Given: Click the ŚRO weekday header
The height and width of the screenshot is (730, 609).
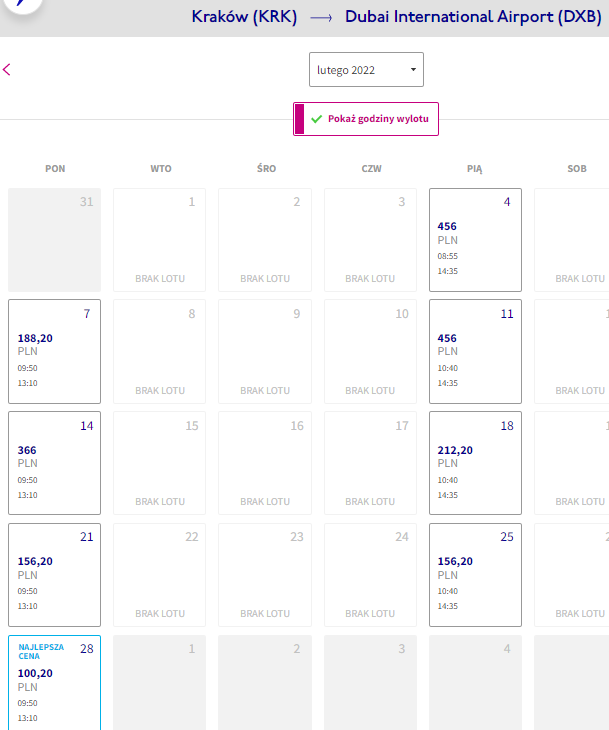Looking at the screenshot, I should click(x=266, y=168).
